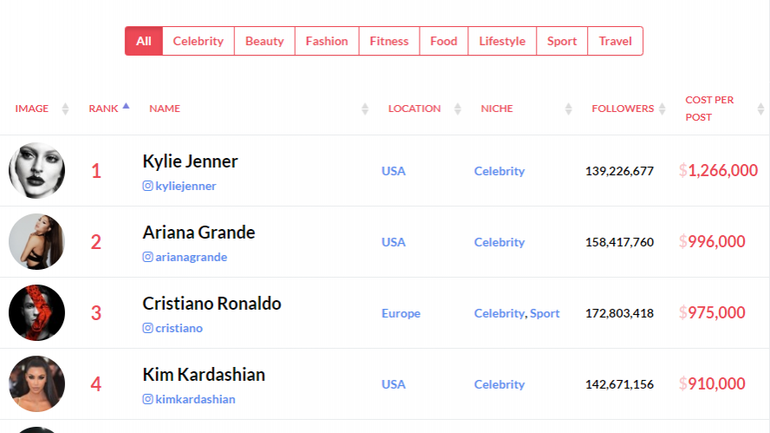Viewport: 770px width, 433px height.
Task: Click Celebrity niche in Kylie Jenner row
Action: [499, 171]
